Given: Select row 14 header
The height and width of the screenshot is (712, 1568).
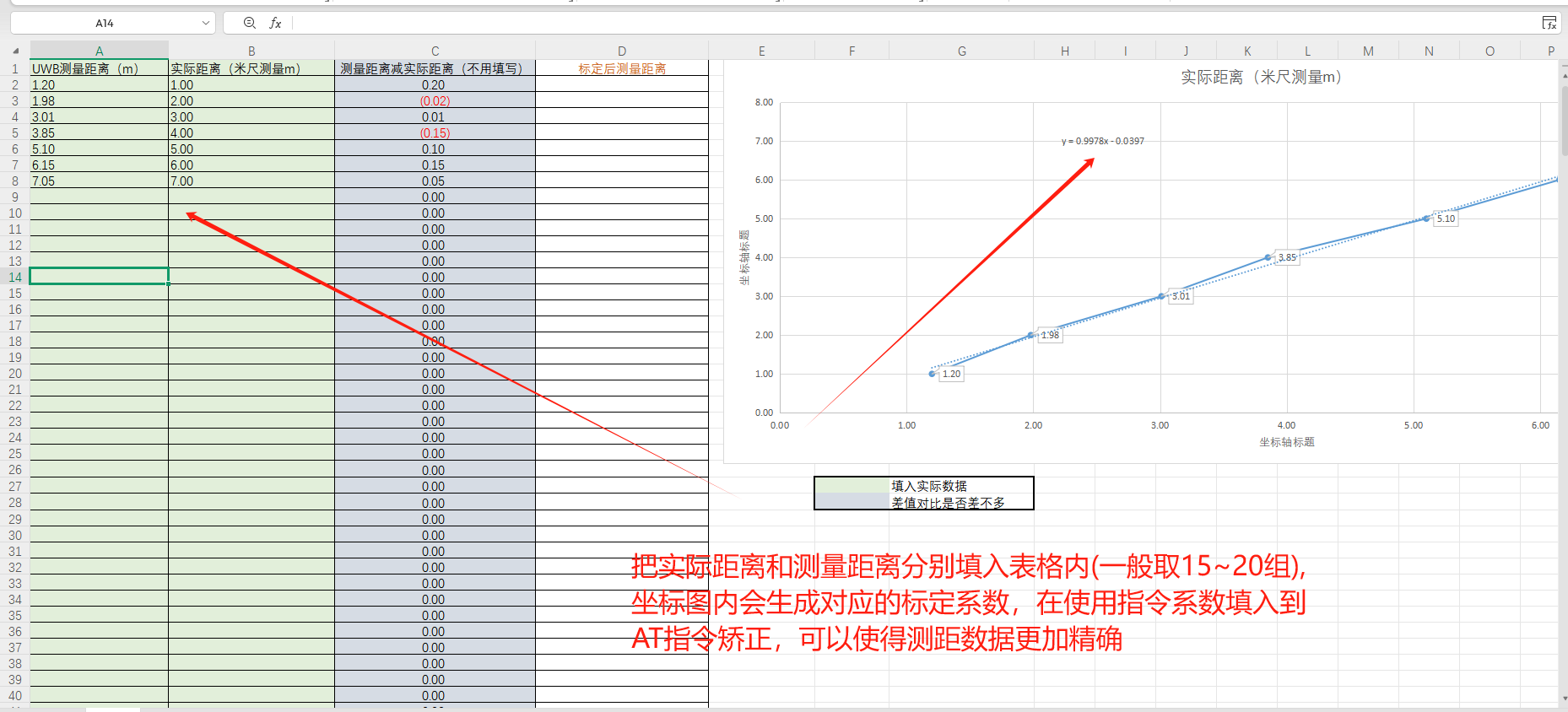Looking at the screenshot, I should pos(15,277).
